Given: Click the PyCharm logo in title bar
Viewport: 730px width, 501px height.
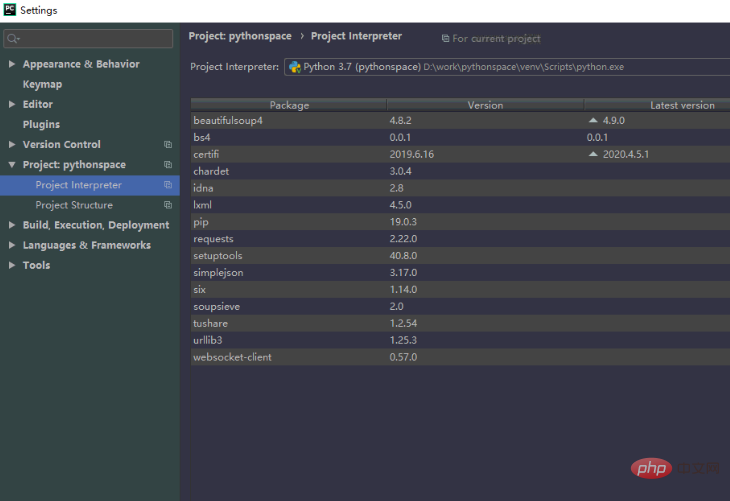Looking at the screenshot, I should (x=9, y=10).
